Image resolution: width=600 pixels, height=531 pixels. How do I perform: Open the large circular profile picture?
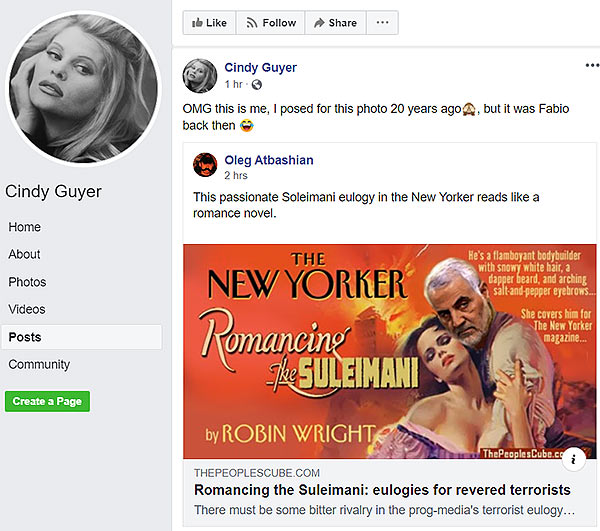tap(82, 88)
